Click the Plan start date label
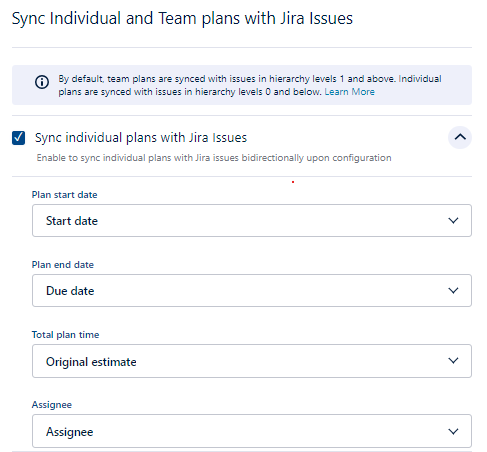This screenshot has height=452, width=487. pos(64,195)
